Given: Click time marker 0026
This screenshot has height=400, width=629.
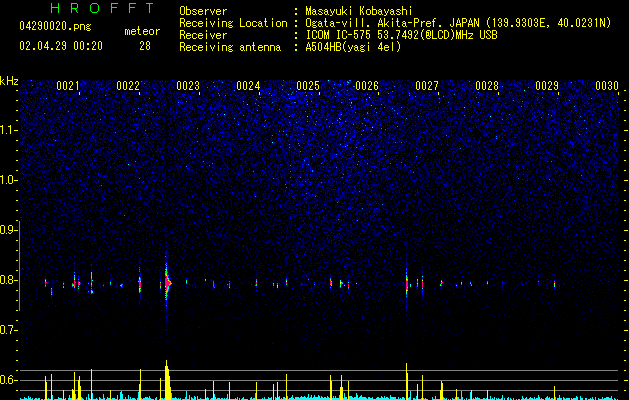Looking at the screenshot, I should point(367,86).
